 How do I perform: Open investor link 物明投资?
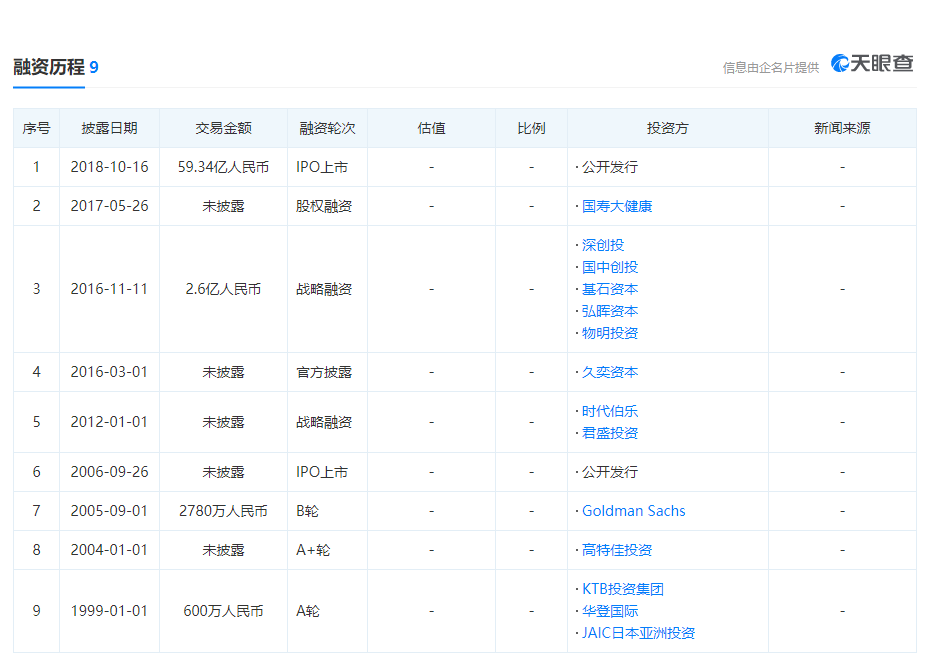click(610, 333)
